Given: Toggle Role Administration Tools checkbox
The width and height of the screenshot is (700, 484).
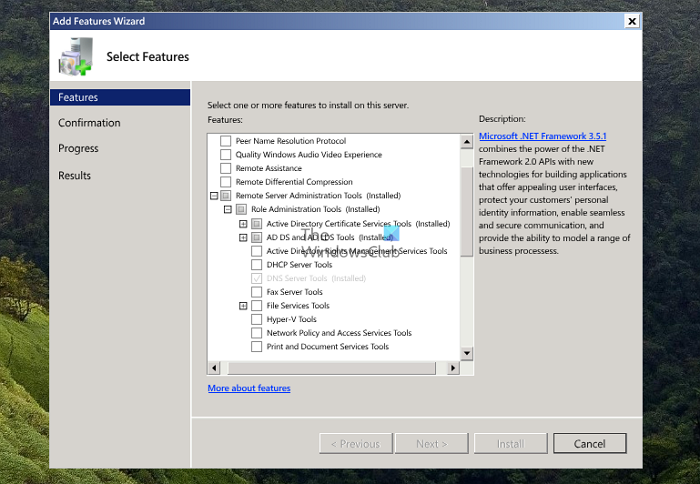Looking at the screenshot, I should 241,209.
